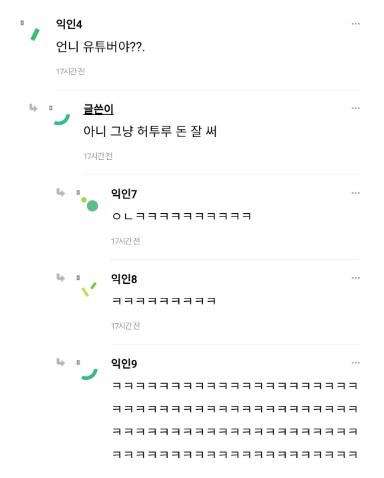Click the reply arrow beside 익인9
Image resolution: width=384 pixels, height=478 pixels.
point(60,362)
